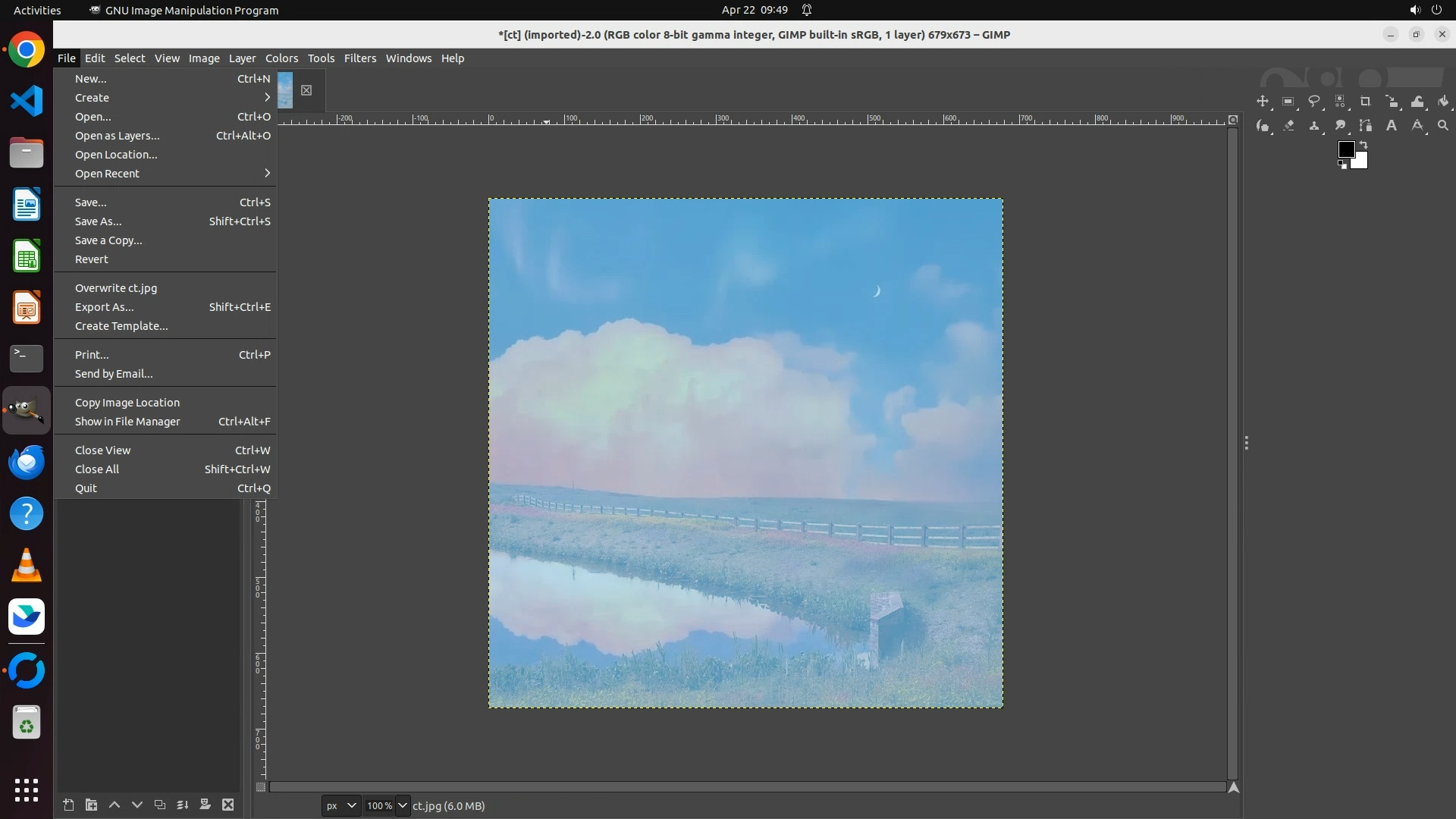Swap foreground and background colors
1456x819 pixels.
(1363, 144)
